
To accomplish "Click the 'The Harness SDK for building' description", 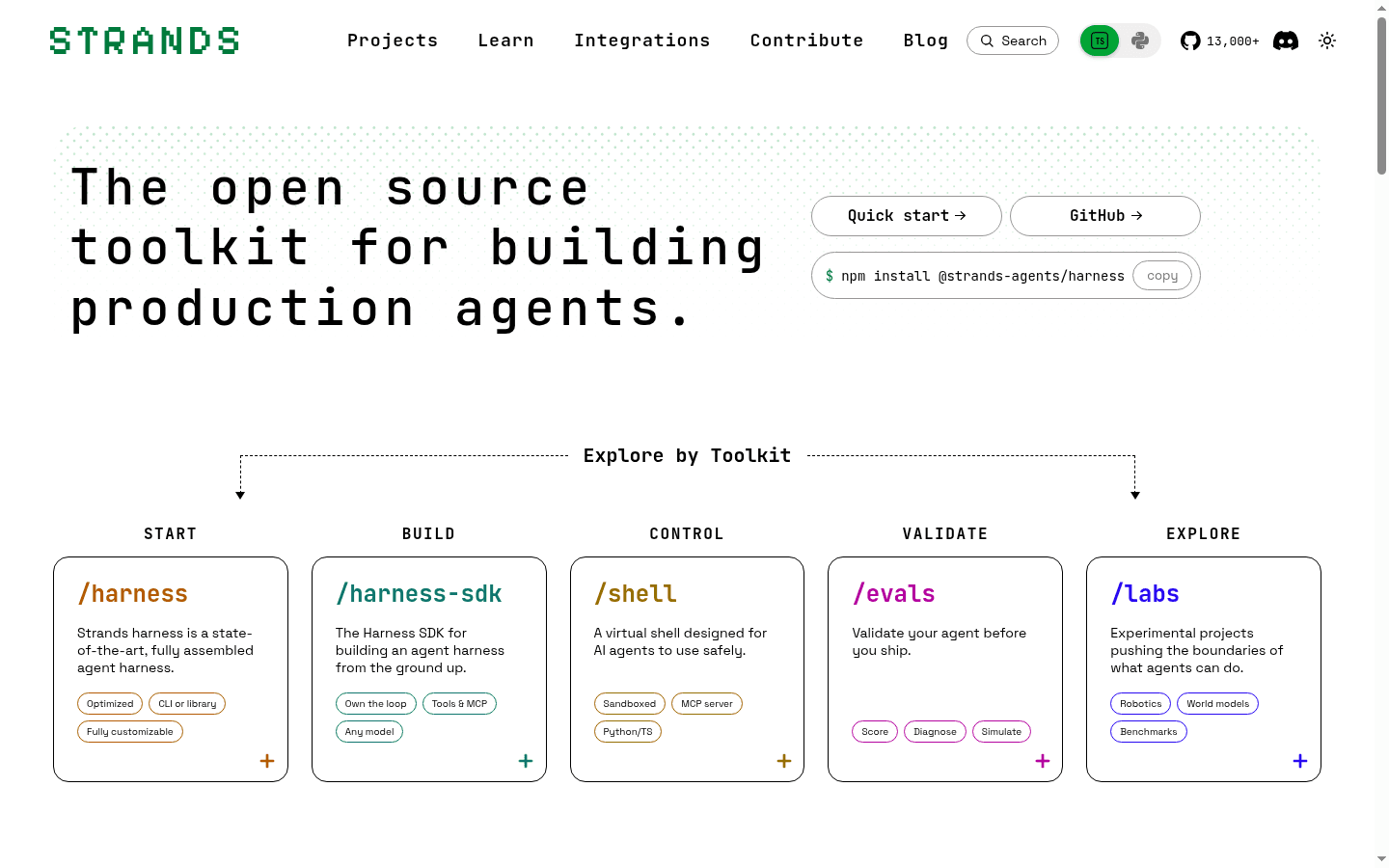I will [421, 650].
